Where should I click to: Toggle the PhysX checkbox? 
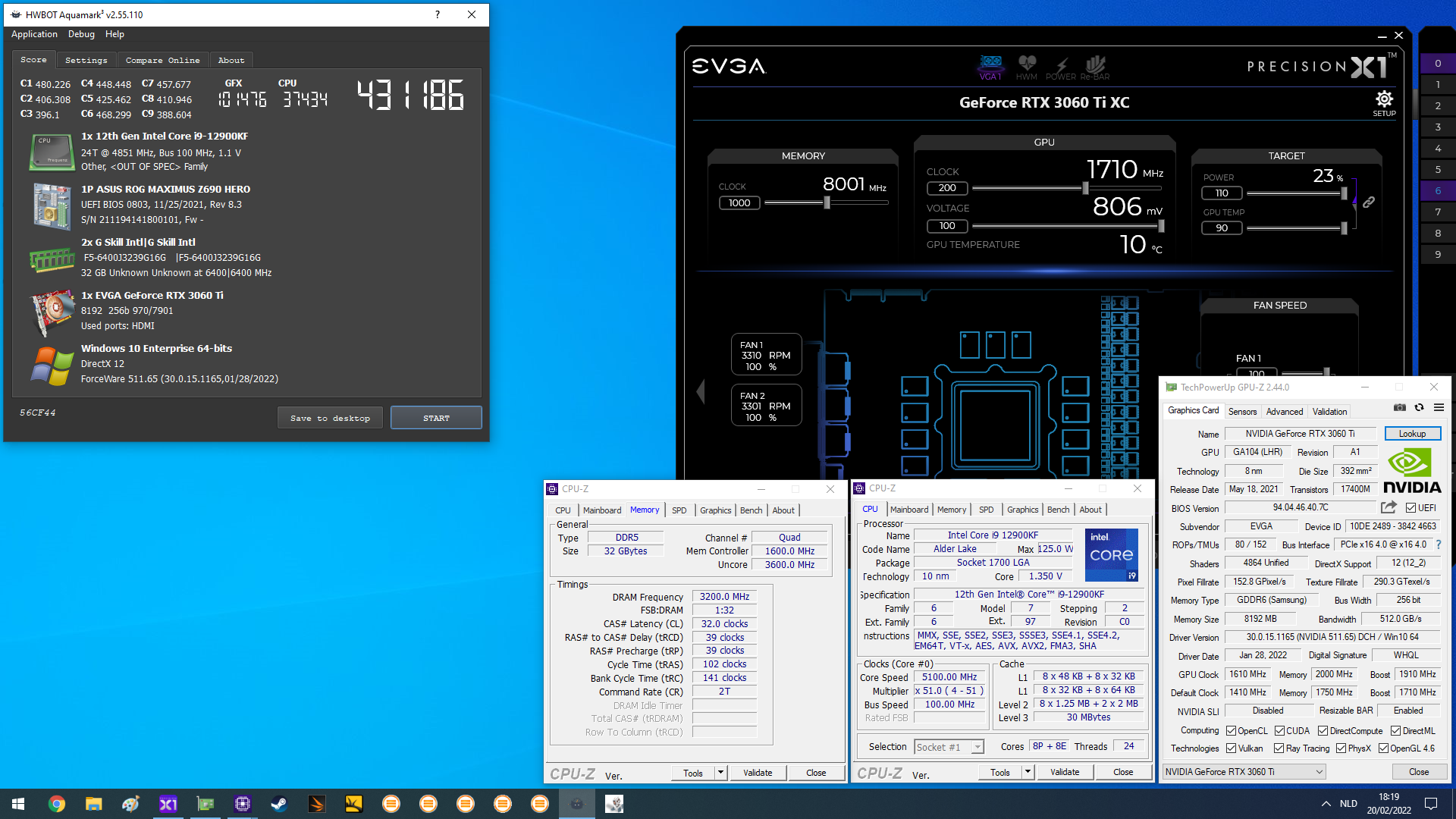(x=1341, y=748)
